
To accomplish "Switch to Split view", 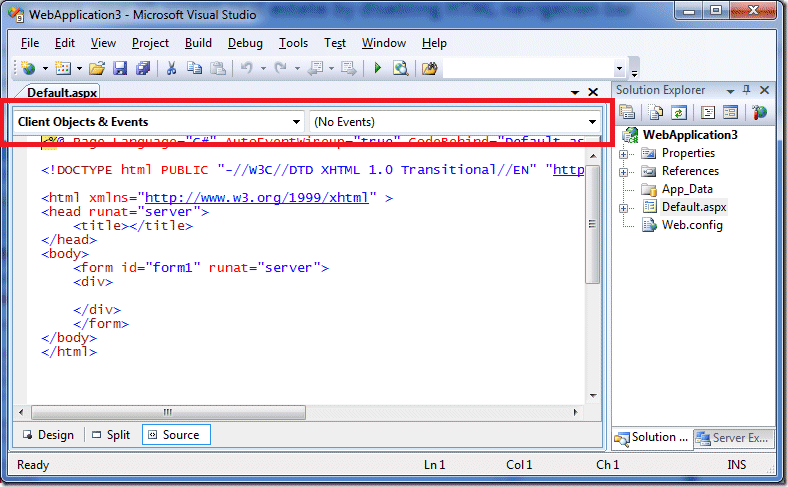I will (x=112, y=435).
